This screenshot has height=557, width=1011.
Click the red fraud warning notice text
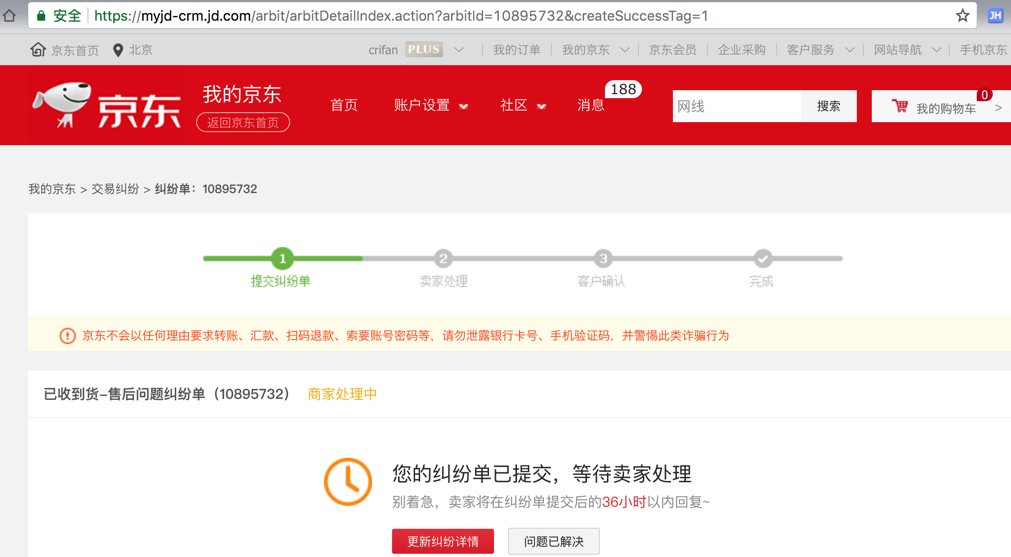[x=406, y=336]
